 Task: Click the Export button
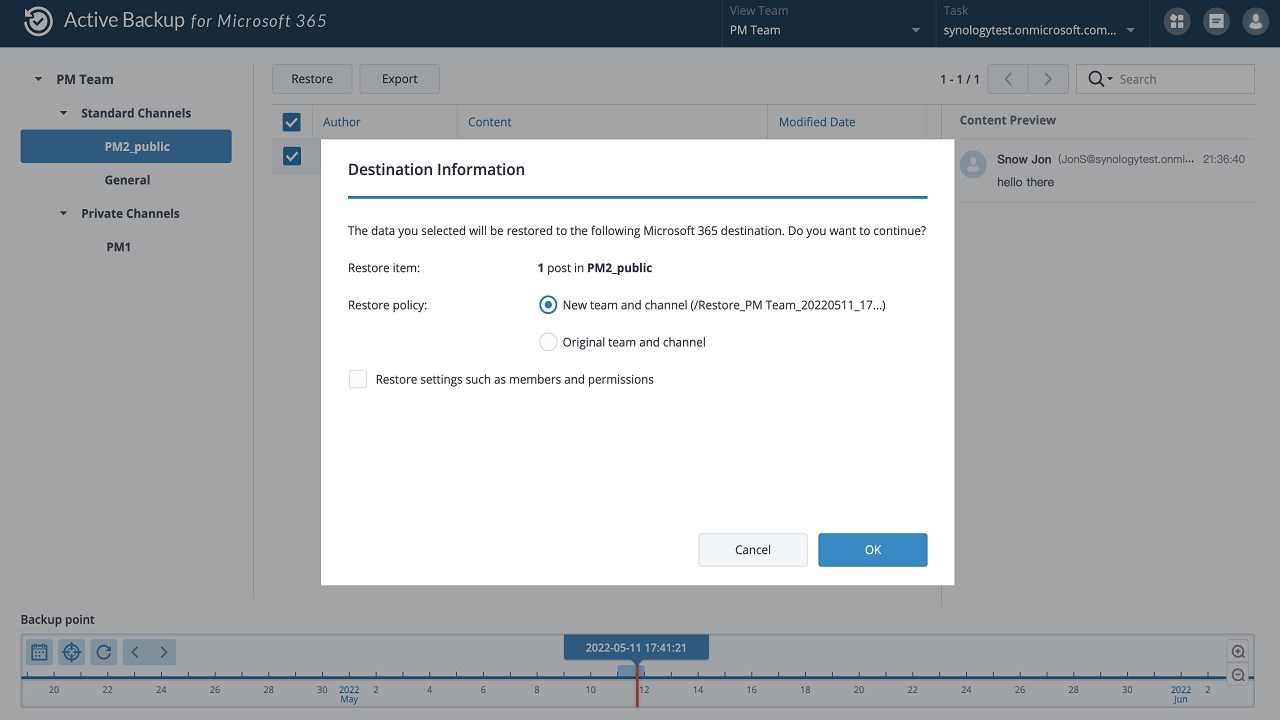400,79
